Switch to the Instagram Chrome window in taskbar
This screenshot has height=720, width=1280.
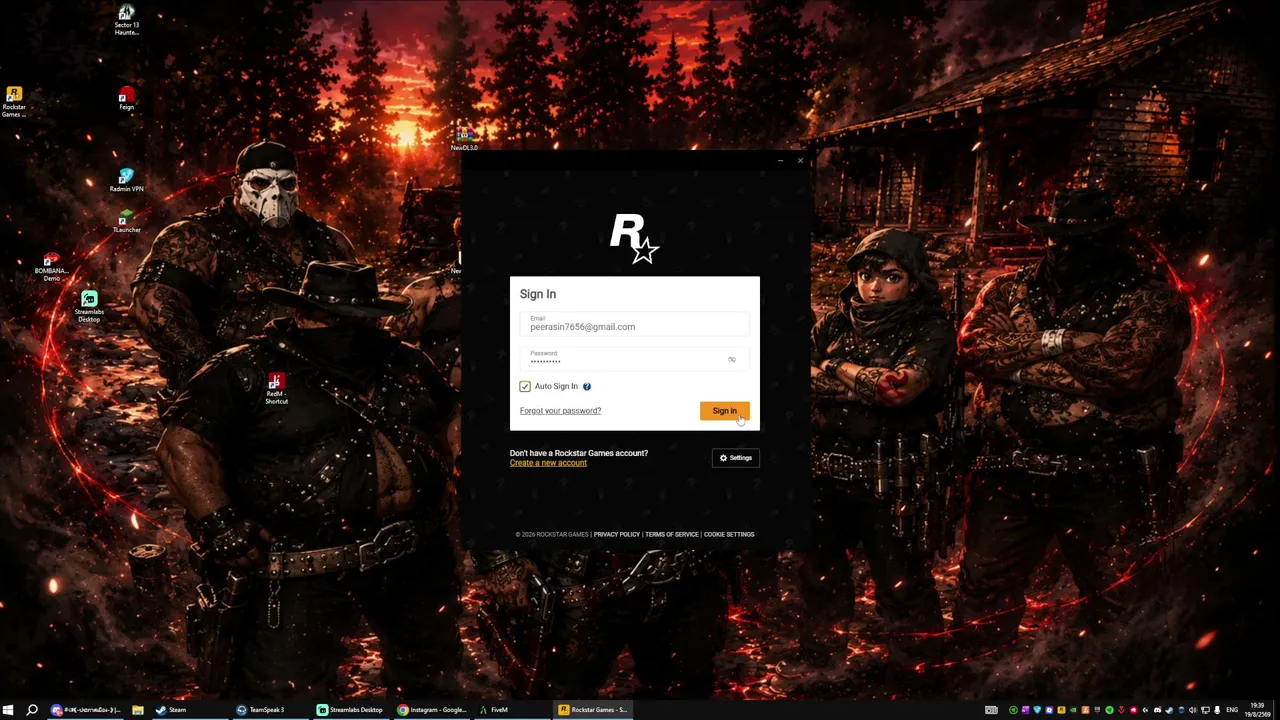pyautogui.click(x=432, y=710)
